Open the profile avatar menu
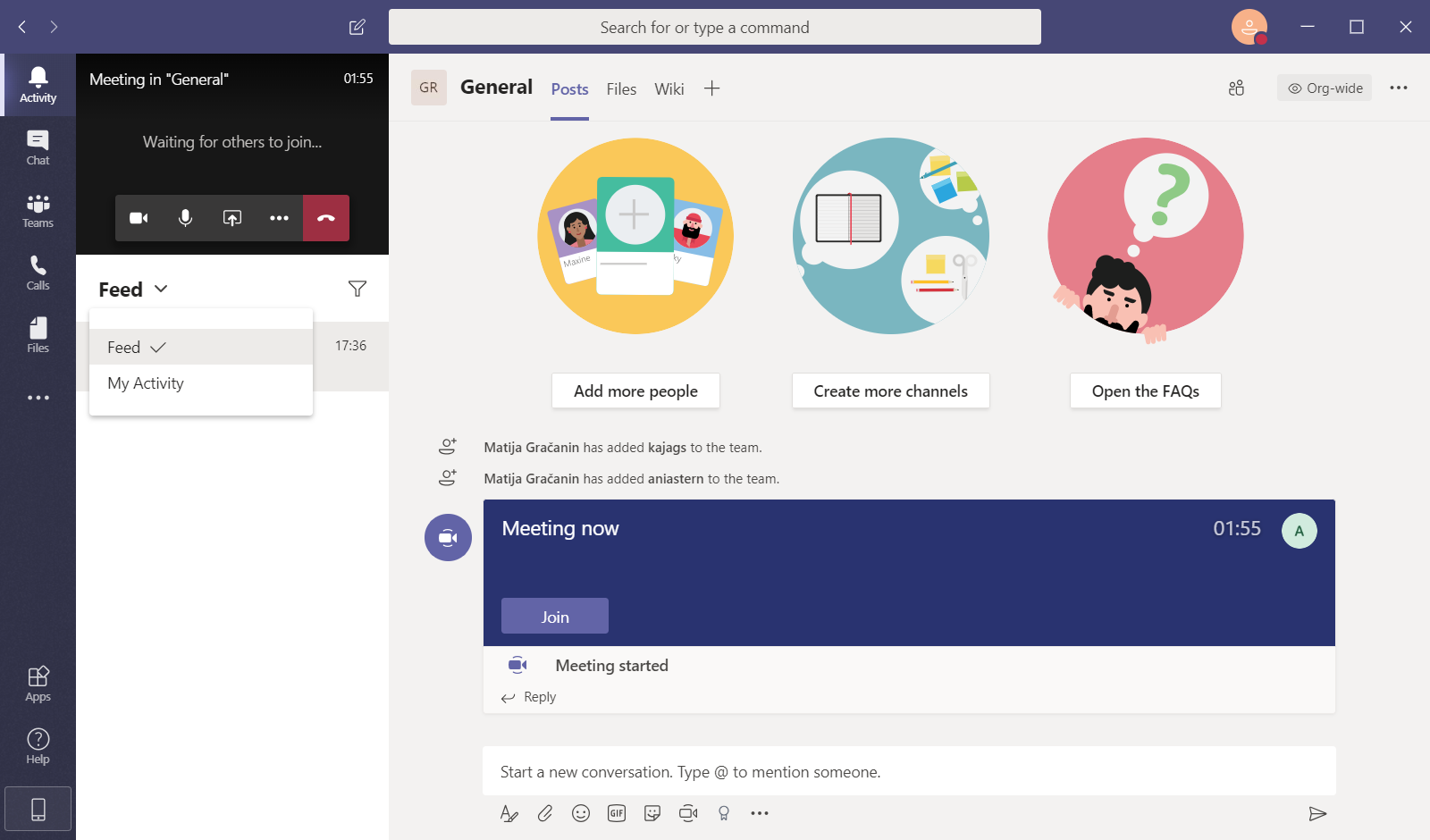Viewport: 1430px width, 840px height. pyautogui.click(x=1249, y=27)
